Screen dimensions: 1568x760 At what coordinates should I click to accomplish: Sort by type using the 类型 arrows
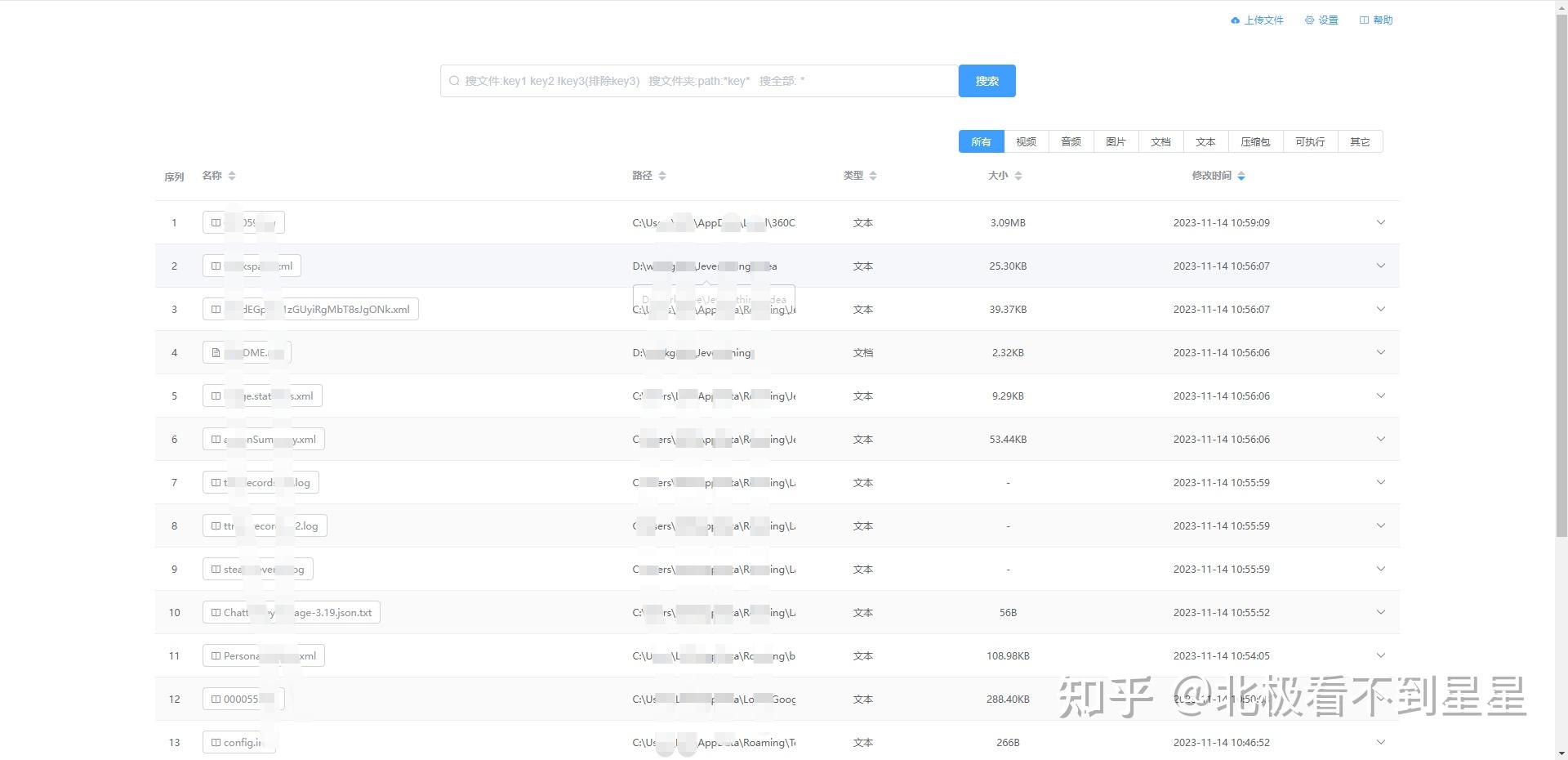coord(873,176)
